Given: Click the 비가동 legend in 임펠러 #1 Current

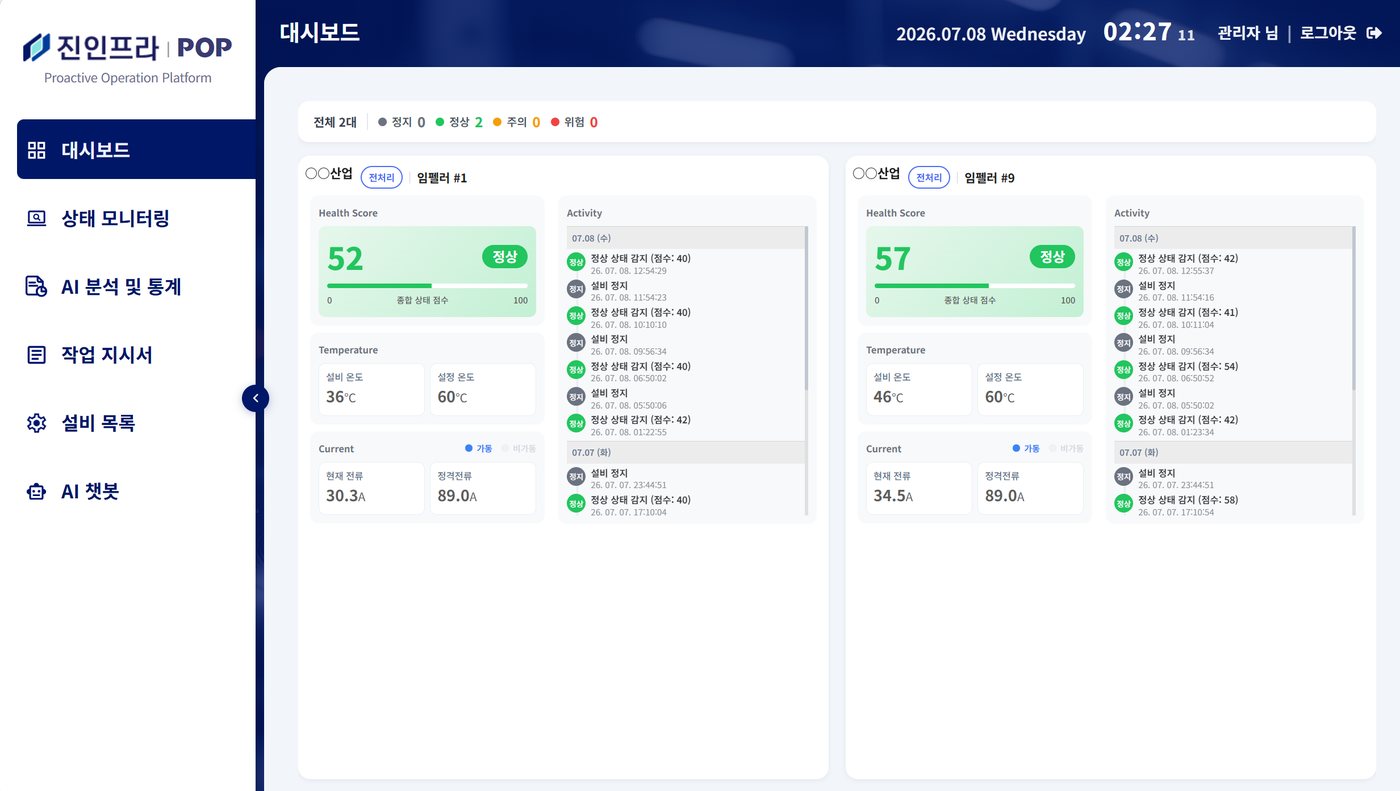Looking at the screenshot, I should [518, 449].
